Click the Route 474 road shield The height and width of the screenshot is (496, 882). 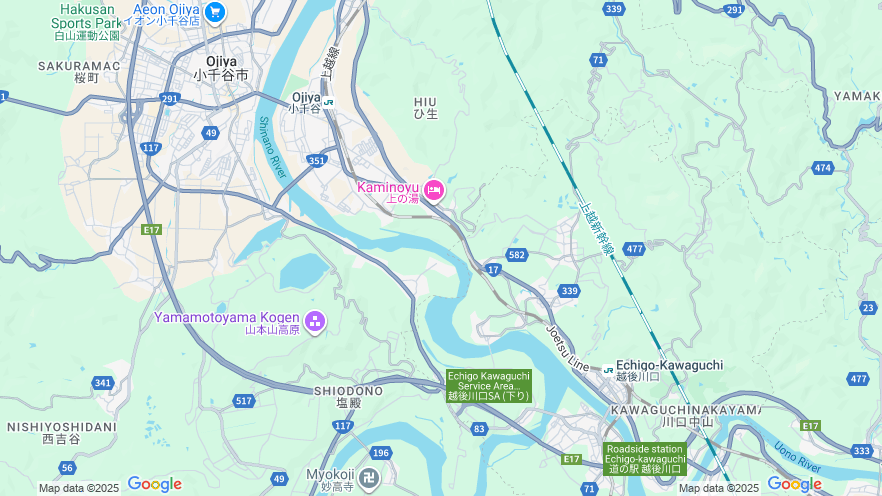[x=823, y=168]
